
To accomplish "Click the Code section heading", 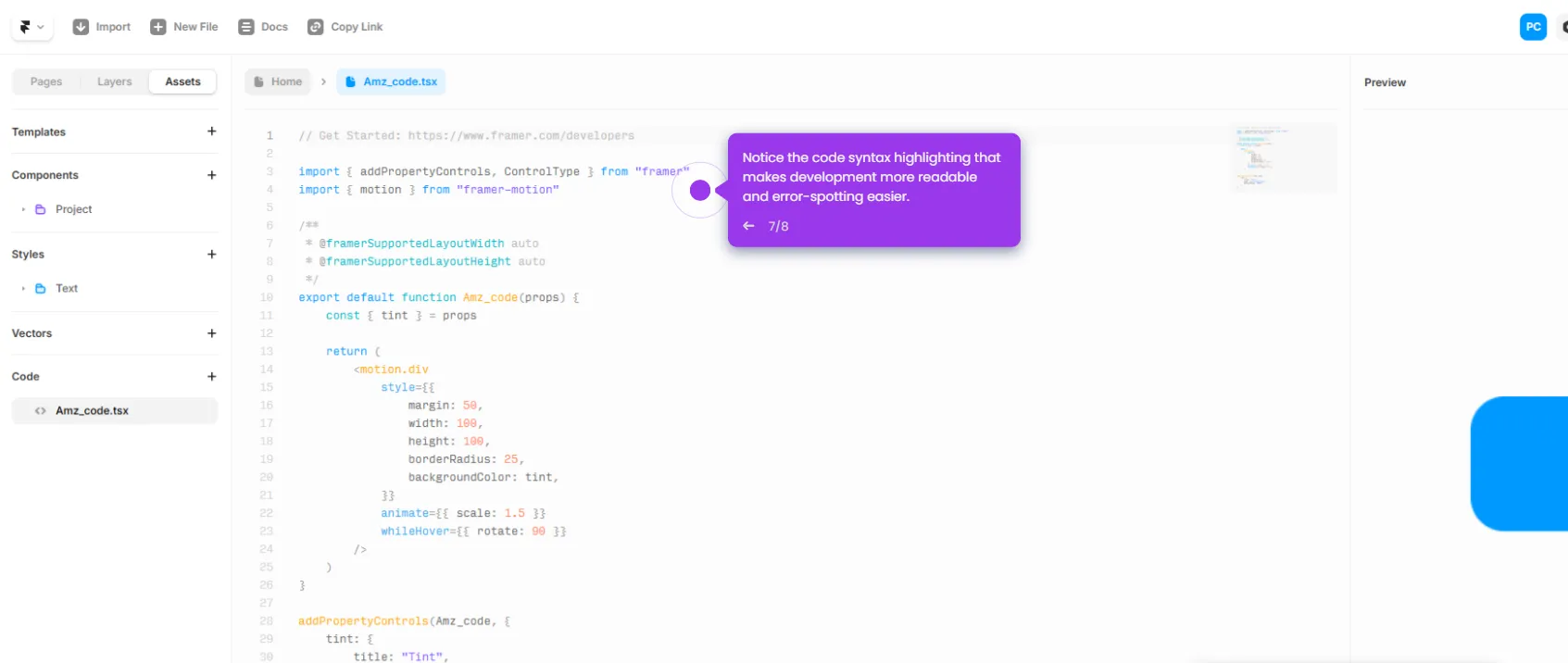I will pos(26,377).
